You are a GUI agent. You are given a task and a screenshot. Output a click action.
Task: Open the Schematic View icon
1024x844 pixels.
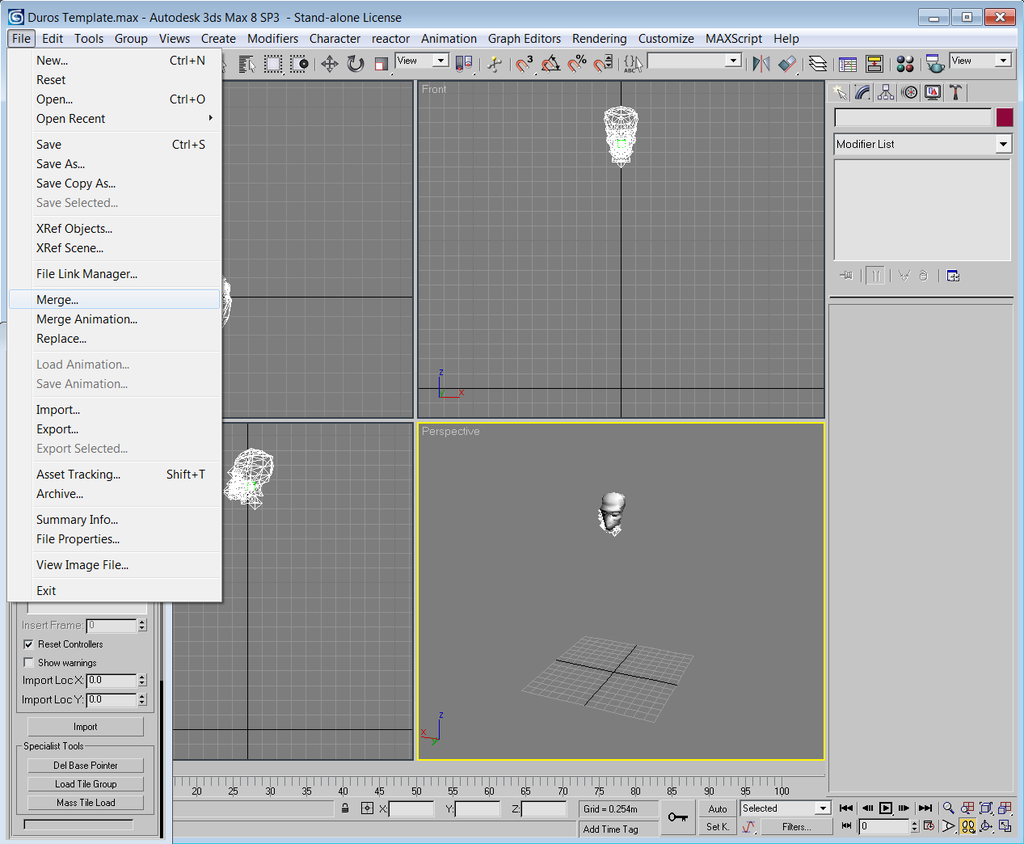tap(874, 63)
